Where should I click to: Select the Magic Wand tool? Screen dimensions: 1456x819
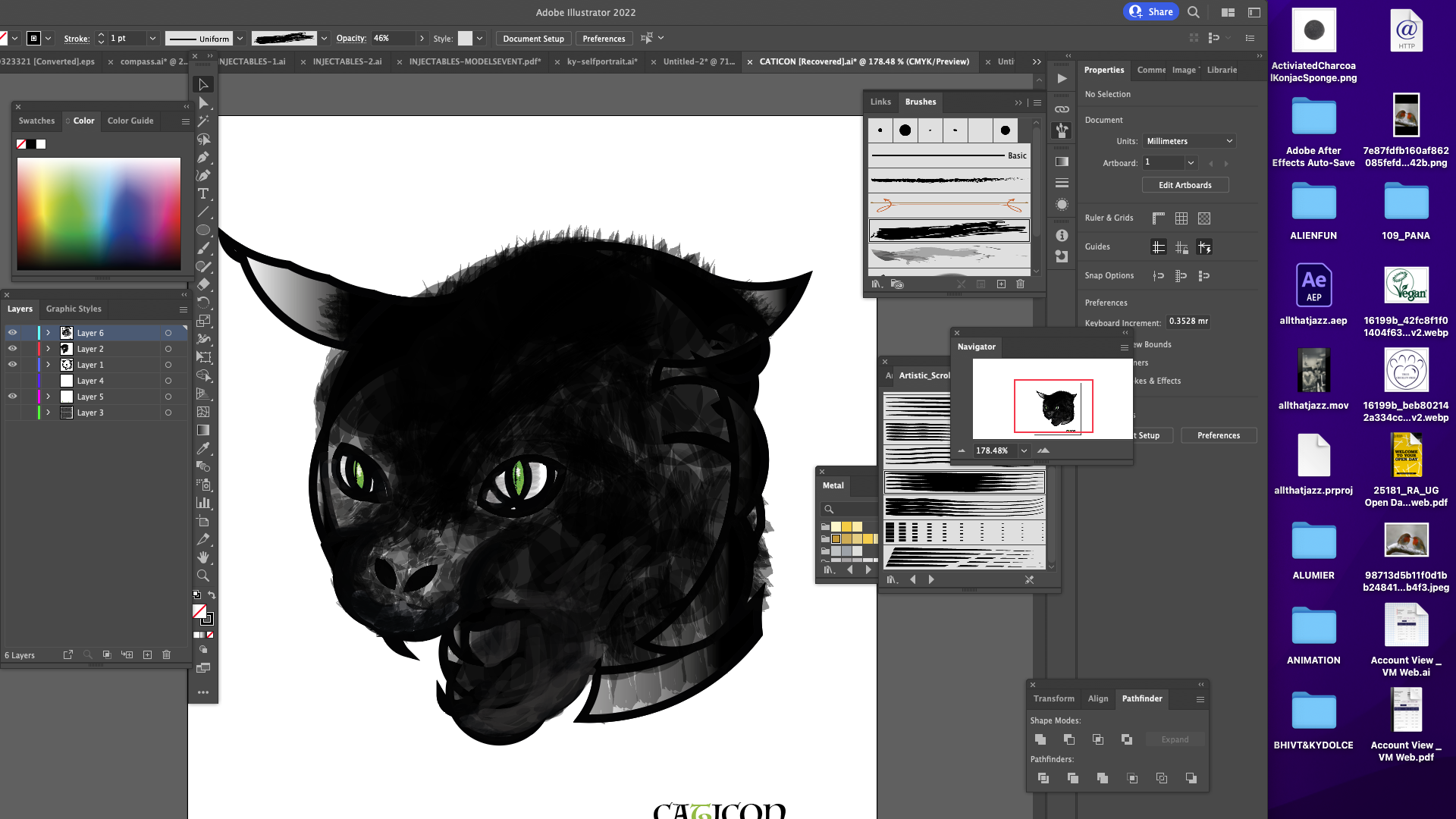coord(203,121)
